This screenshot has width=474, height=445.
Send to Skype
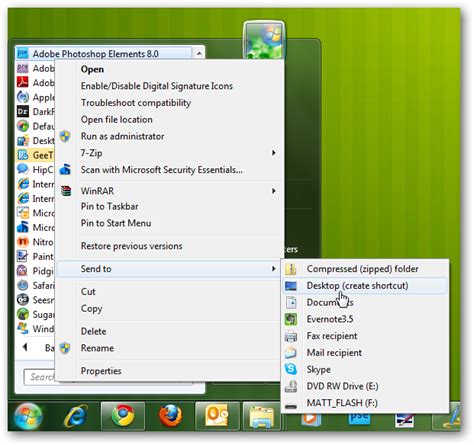(x=319, y=369)
